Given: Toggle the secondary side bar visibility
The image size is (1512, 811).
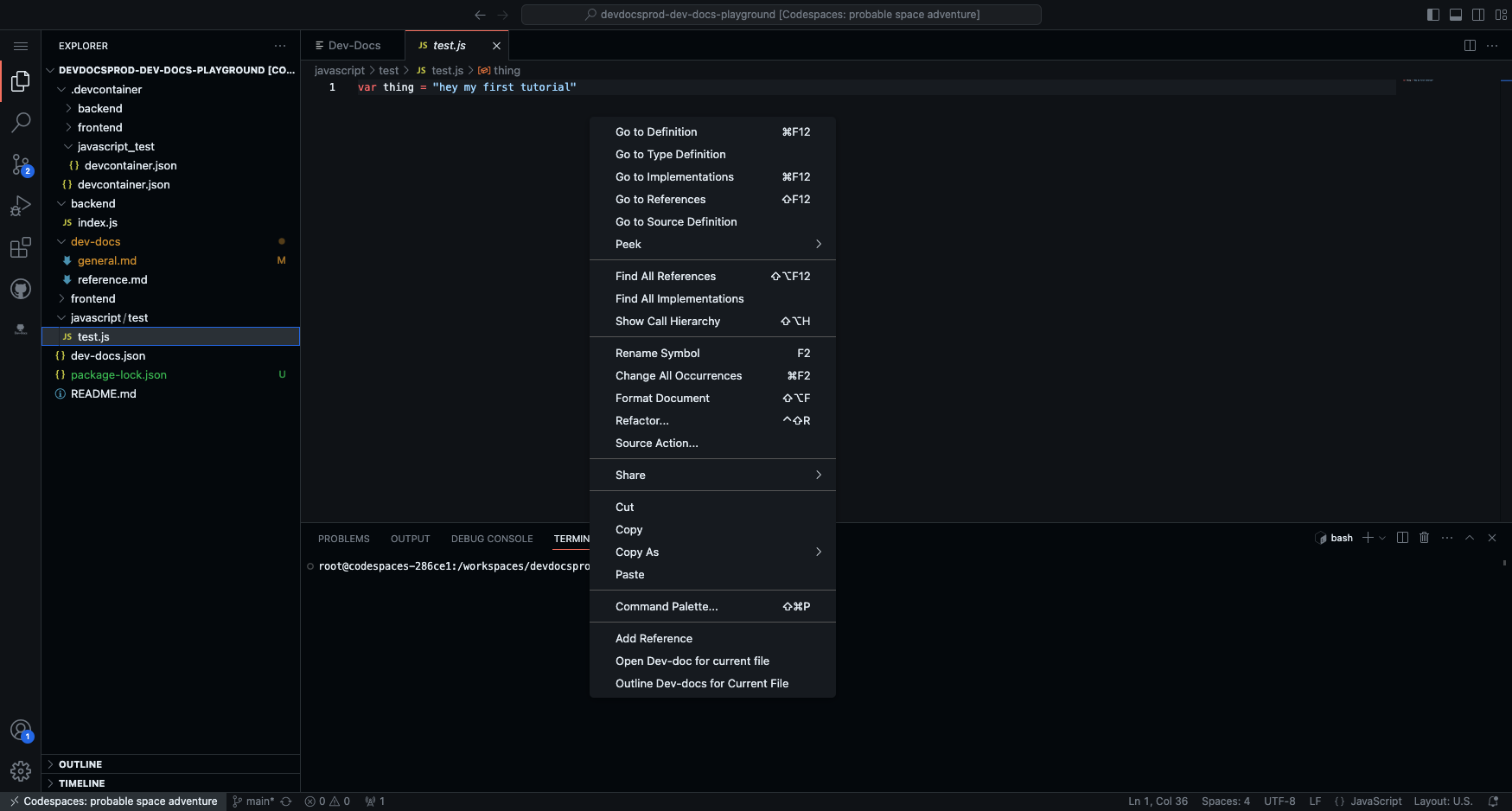Looking at the screenshot, I should pos(1478,15).
